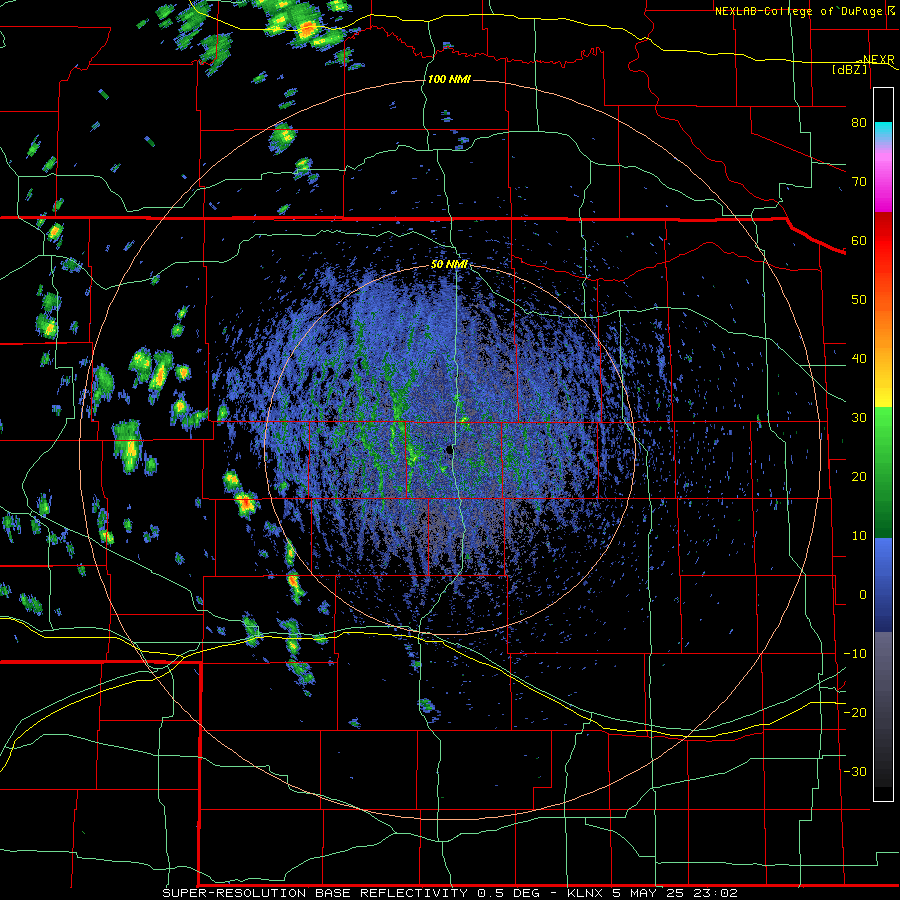
Task: Select the 20 value on the dBZ scale
Action: coord(859,477)
